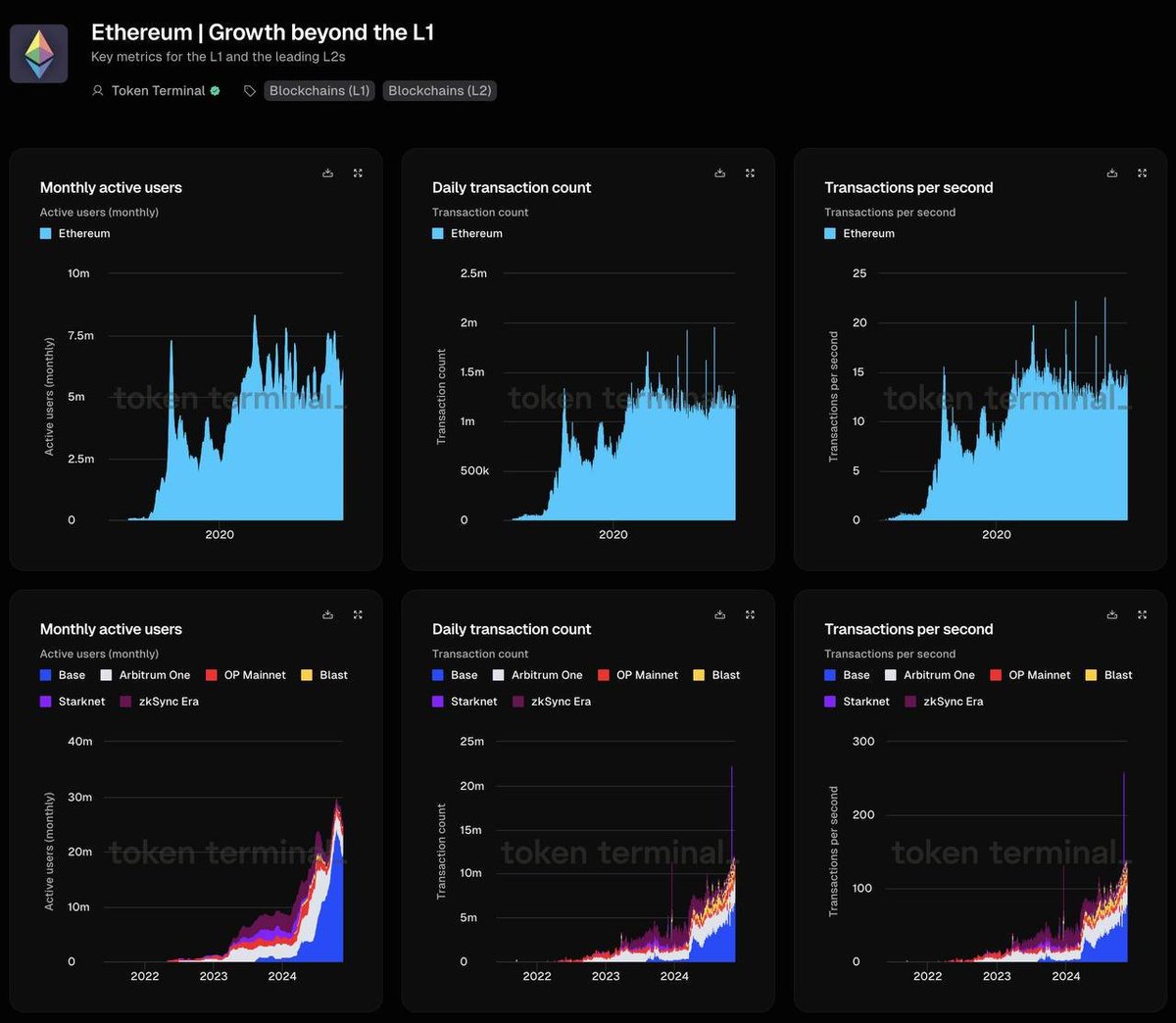Open Token Terminal author profile link
The image size is (1176, 1023).
tap(158, 90)
